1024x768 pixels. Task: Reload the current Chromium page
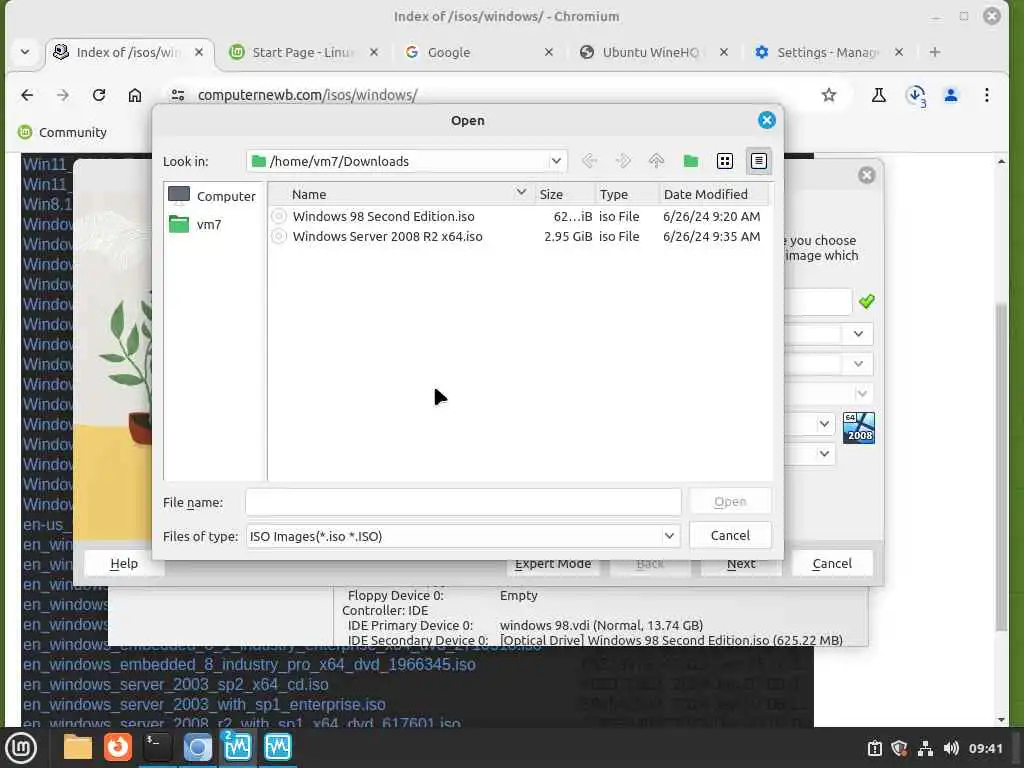pos(99,95)
